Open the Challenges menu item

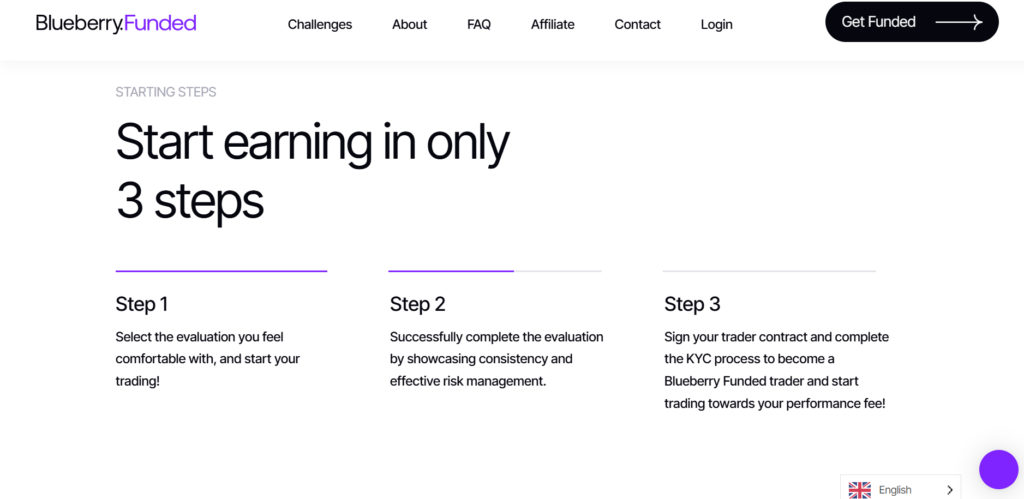320,24
